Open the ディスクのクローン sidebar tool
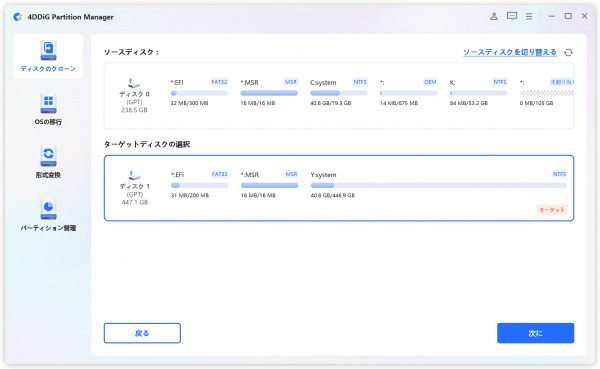600x369 pixels. (x=48, y=57)
